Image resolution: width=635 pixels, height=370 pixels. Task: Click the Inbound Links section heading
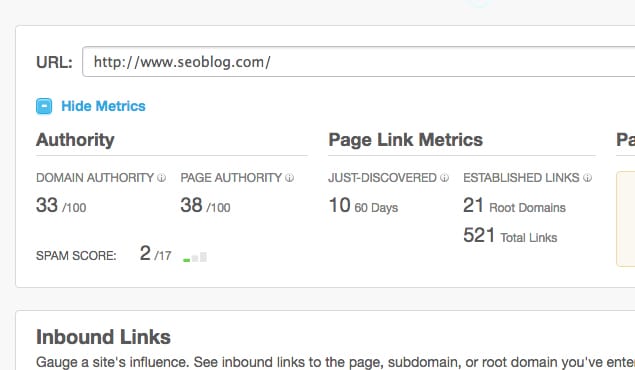click(x=103, y=337)
